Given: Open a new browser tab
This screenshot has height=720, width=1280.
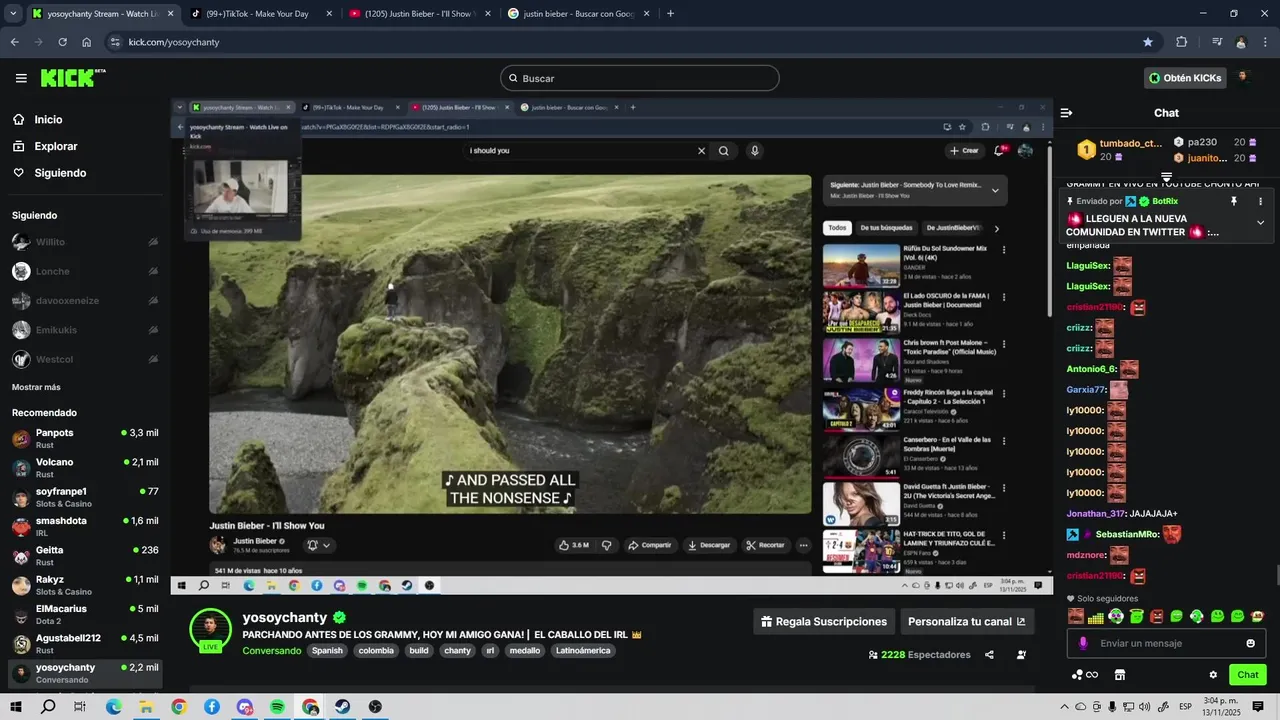Looking at the screenshot, I should point(670,14).
